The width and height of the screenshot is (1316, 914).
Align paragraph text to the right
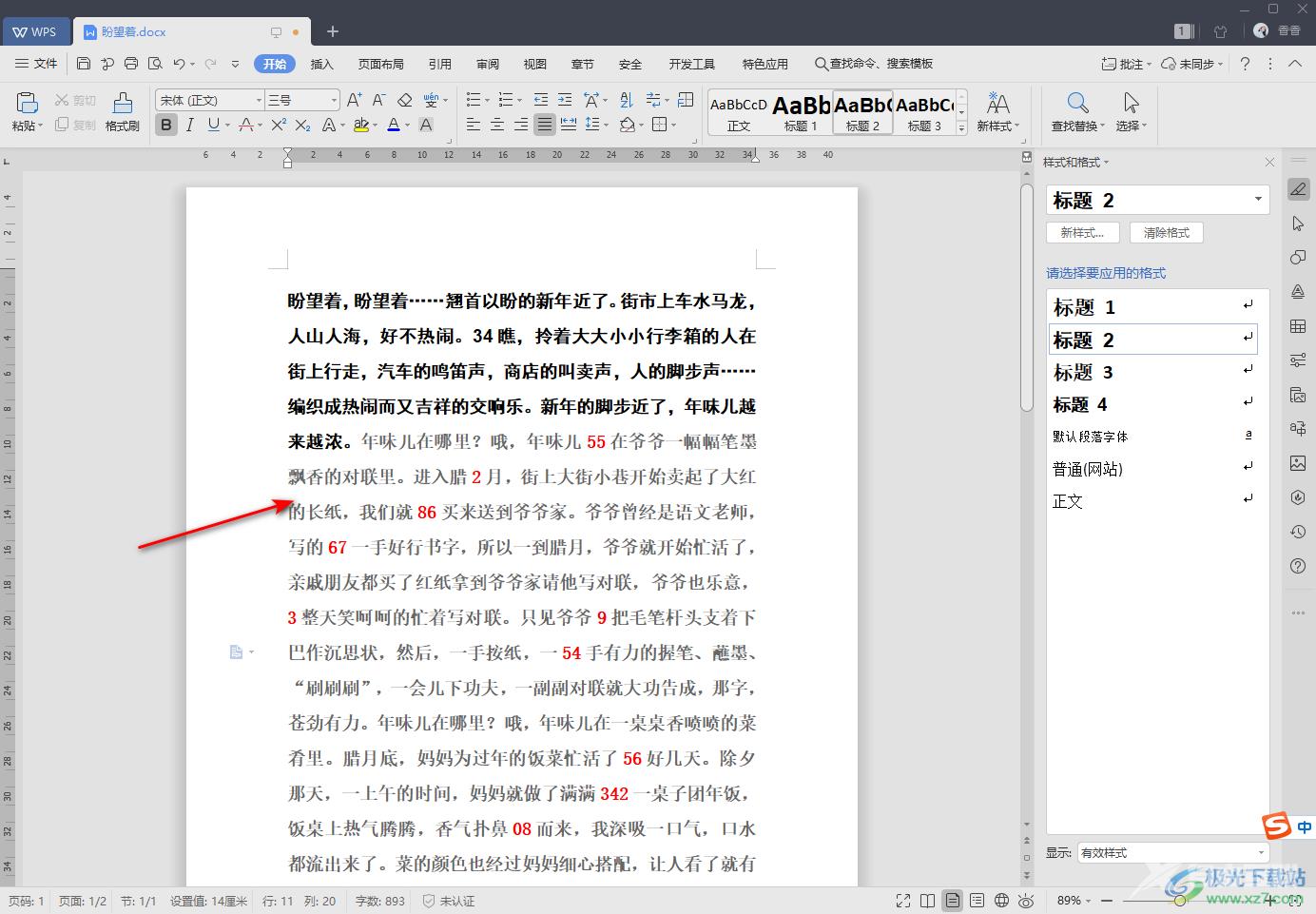click(521, 125)
